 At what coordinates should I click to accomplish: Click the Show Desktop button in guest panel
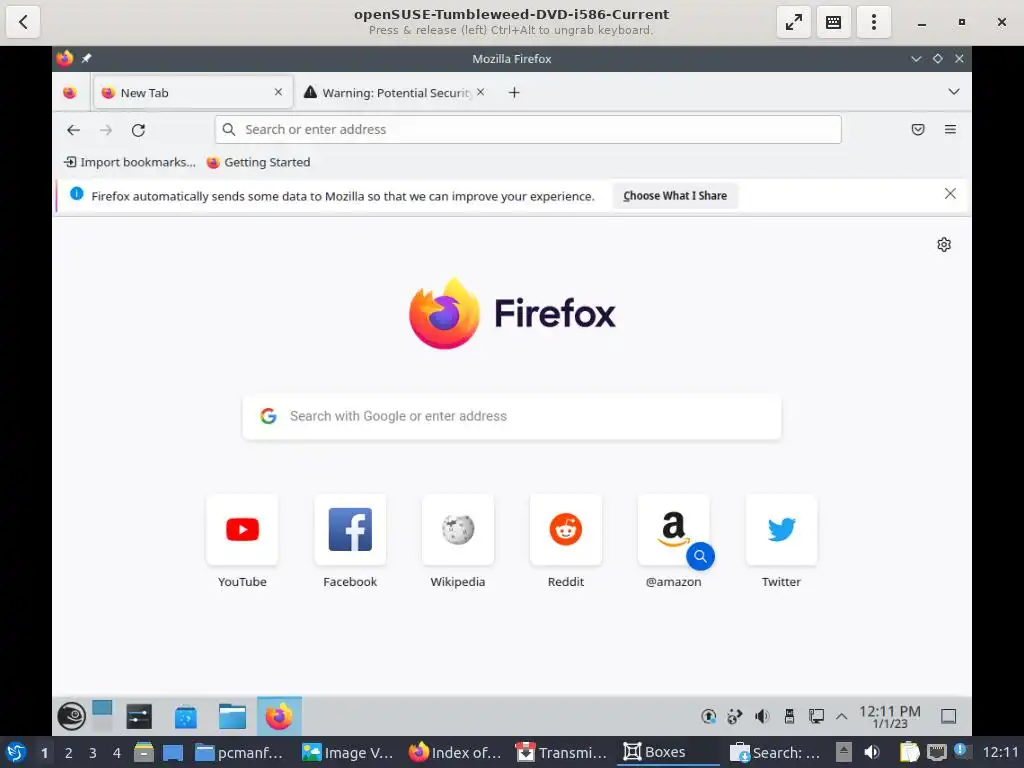[x=948, y=716]
